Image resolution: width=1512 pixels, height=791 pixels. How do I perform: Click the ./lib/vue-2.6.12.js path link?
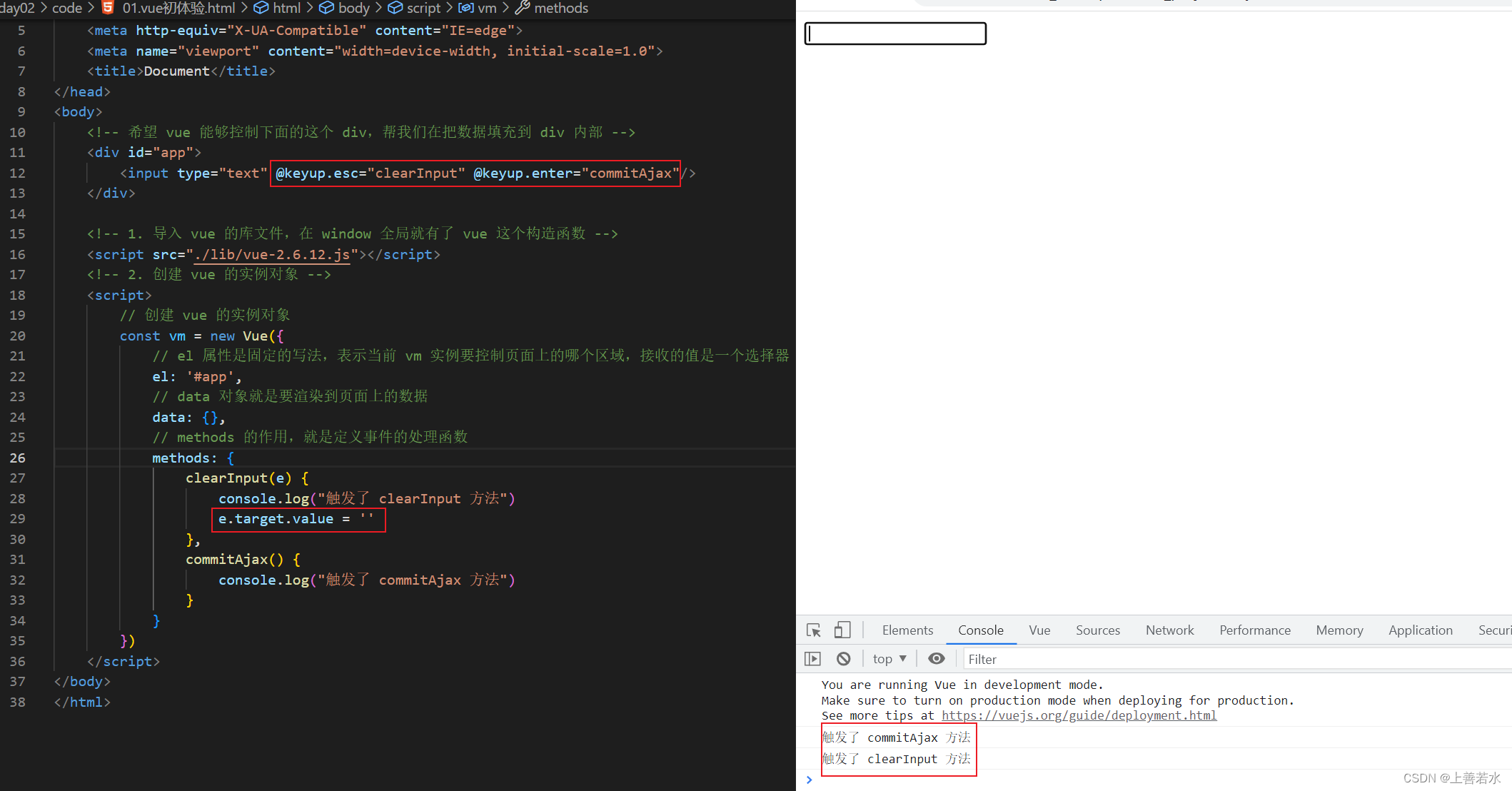tap(272, 255)
